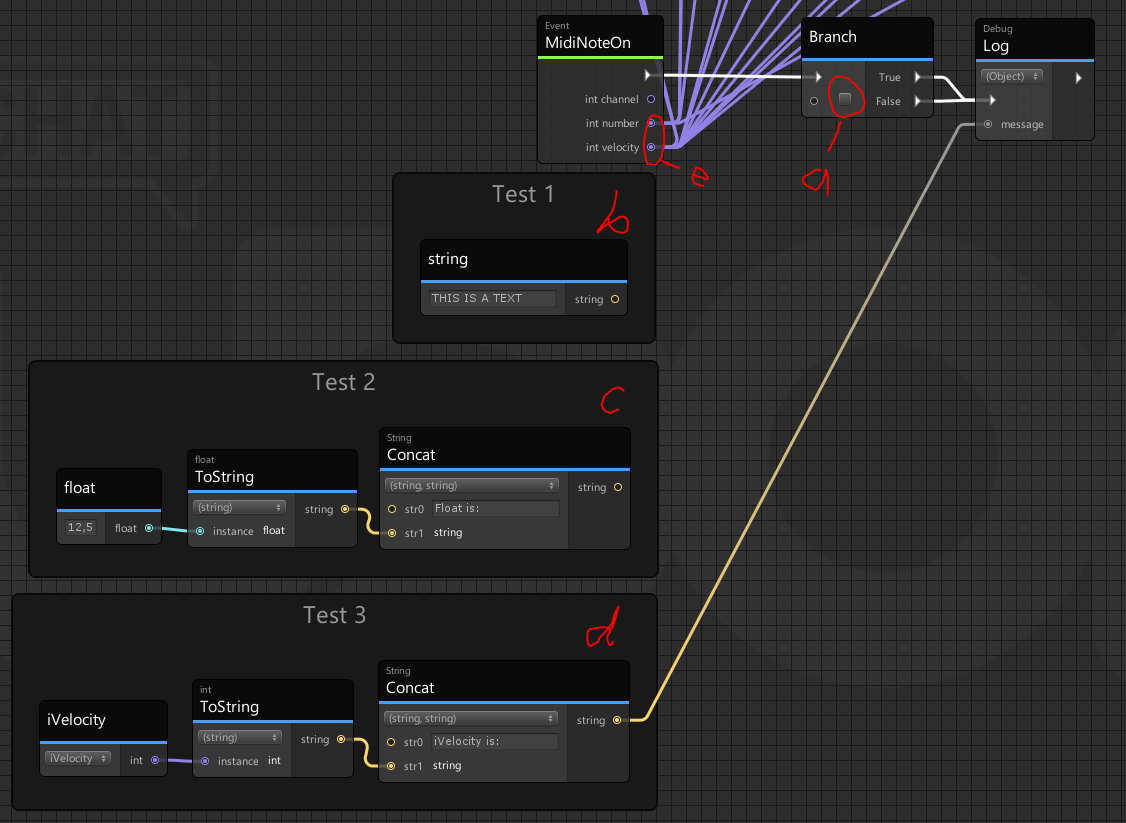Image resolution: width=1126 pixels, height=823 pixels.
Task: Click the Log node message input port
Action: [988, 125]
